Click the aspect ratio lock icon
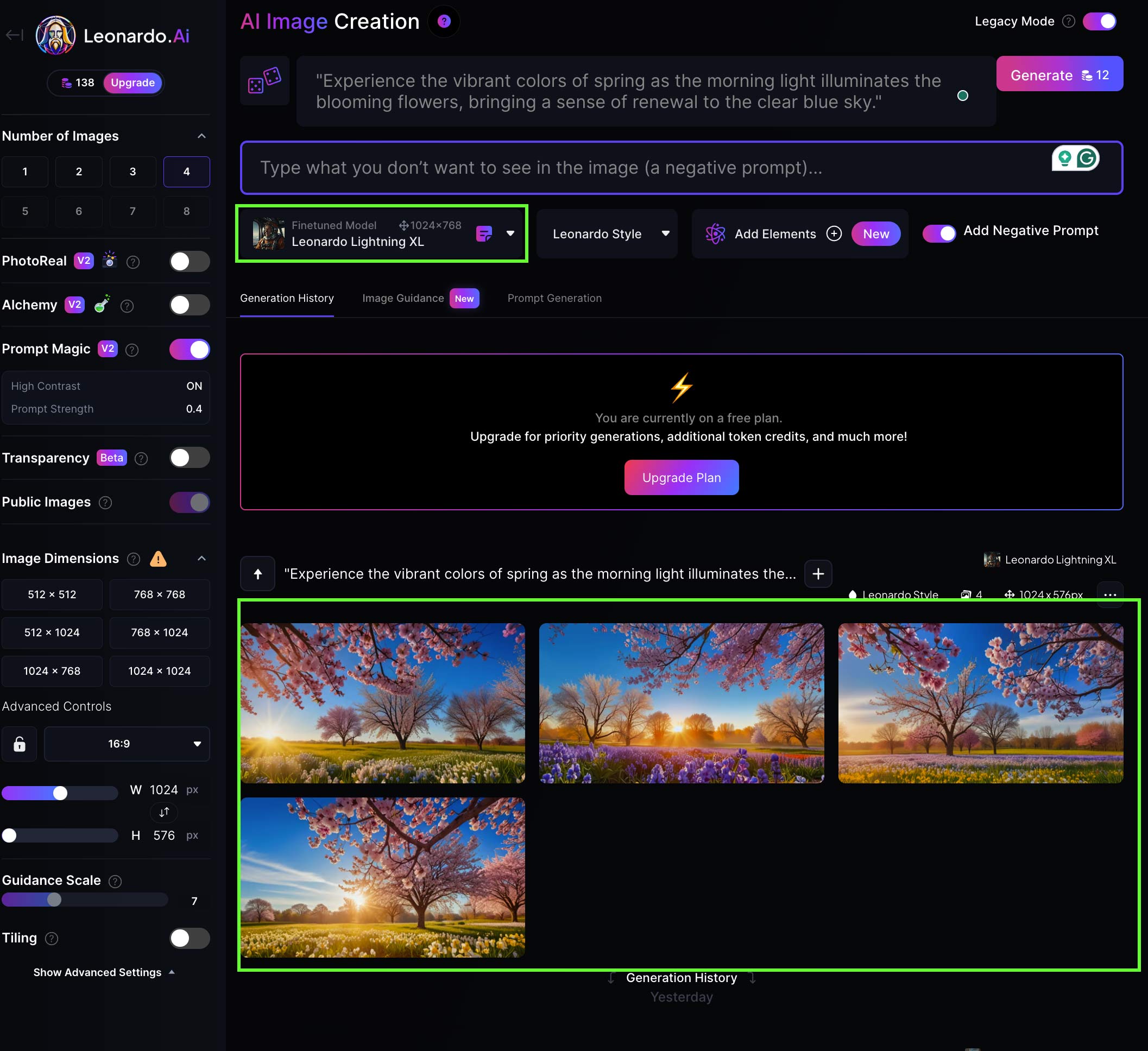 [x=20, y=744]
